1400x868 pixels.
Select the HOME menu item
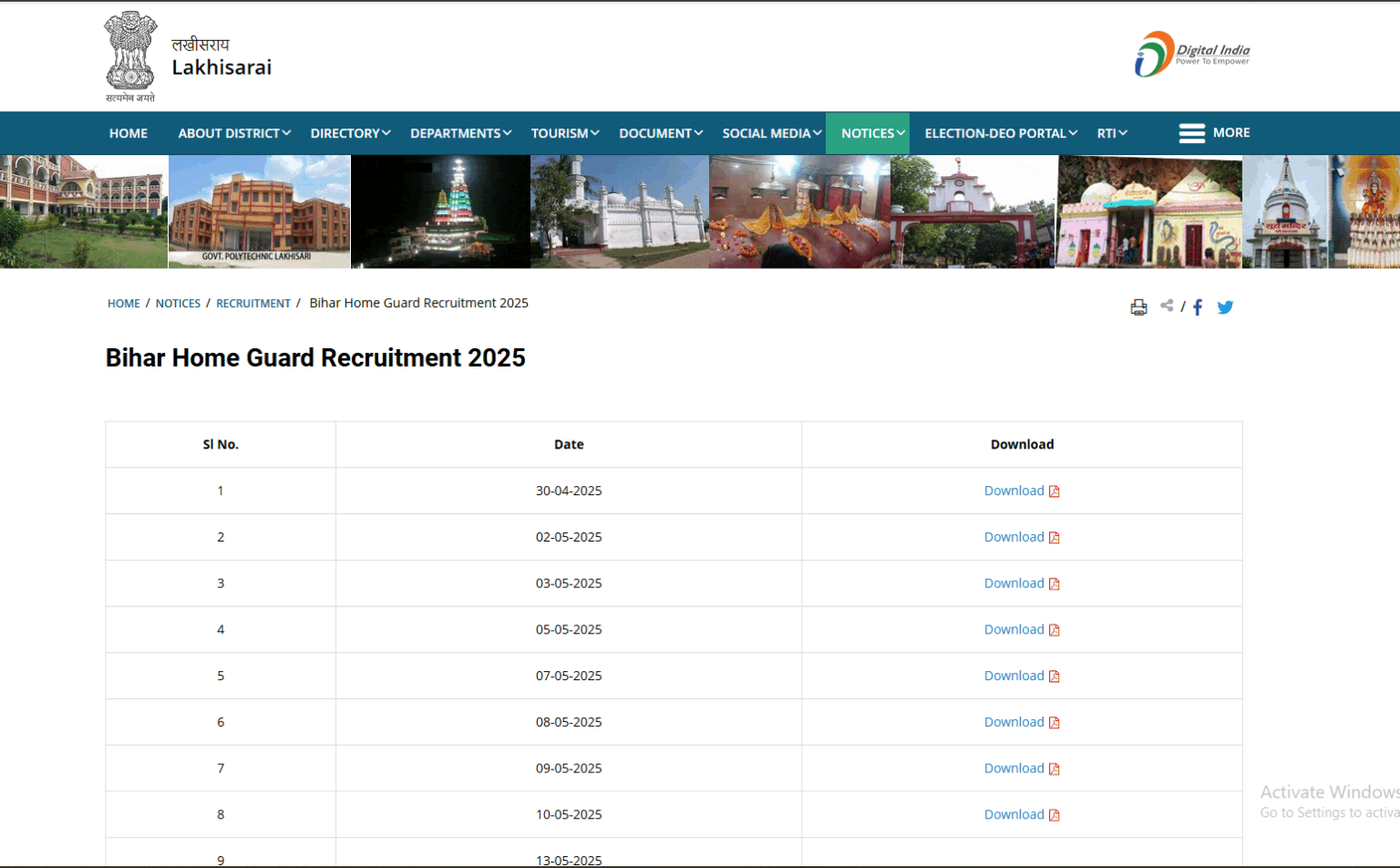coord(129,133)
